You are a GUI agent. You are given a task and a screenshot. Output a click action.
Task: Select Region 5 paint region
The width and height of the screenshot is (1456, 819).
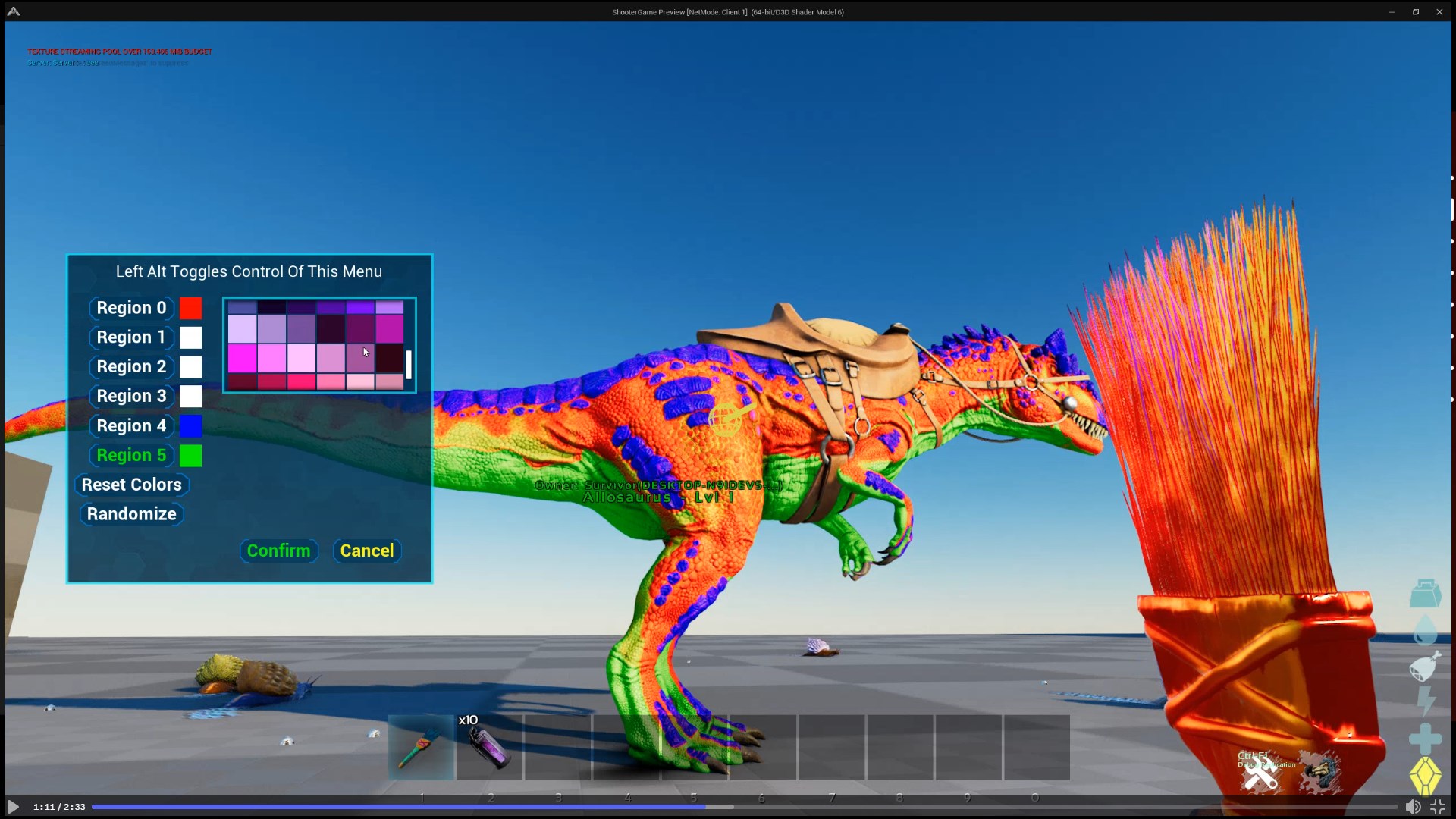pyautogui.click(x=131, y=455)
